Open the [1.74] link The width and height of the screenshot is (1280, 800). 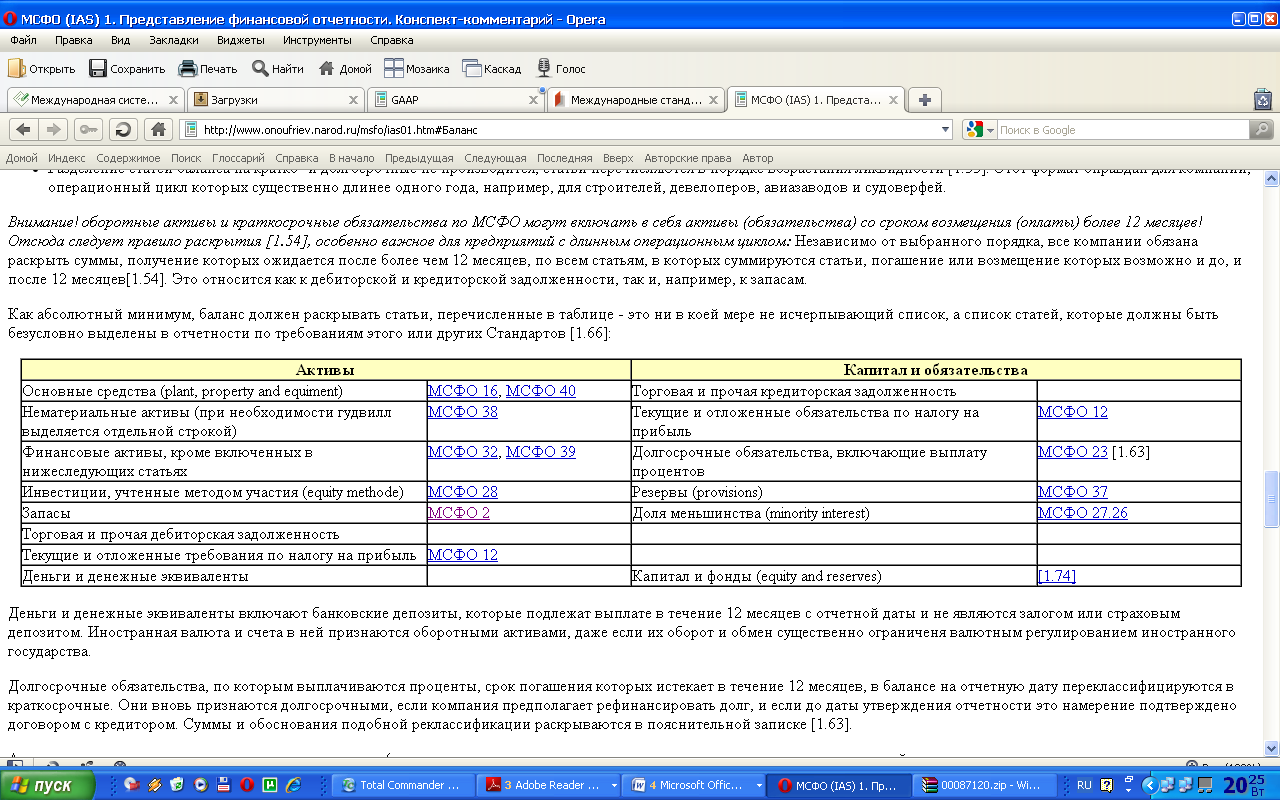[x=1057, y=575]
